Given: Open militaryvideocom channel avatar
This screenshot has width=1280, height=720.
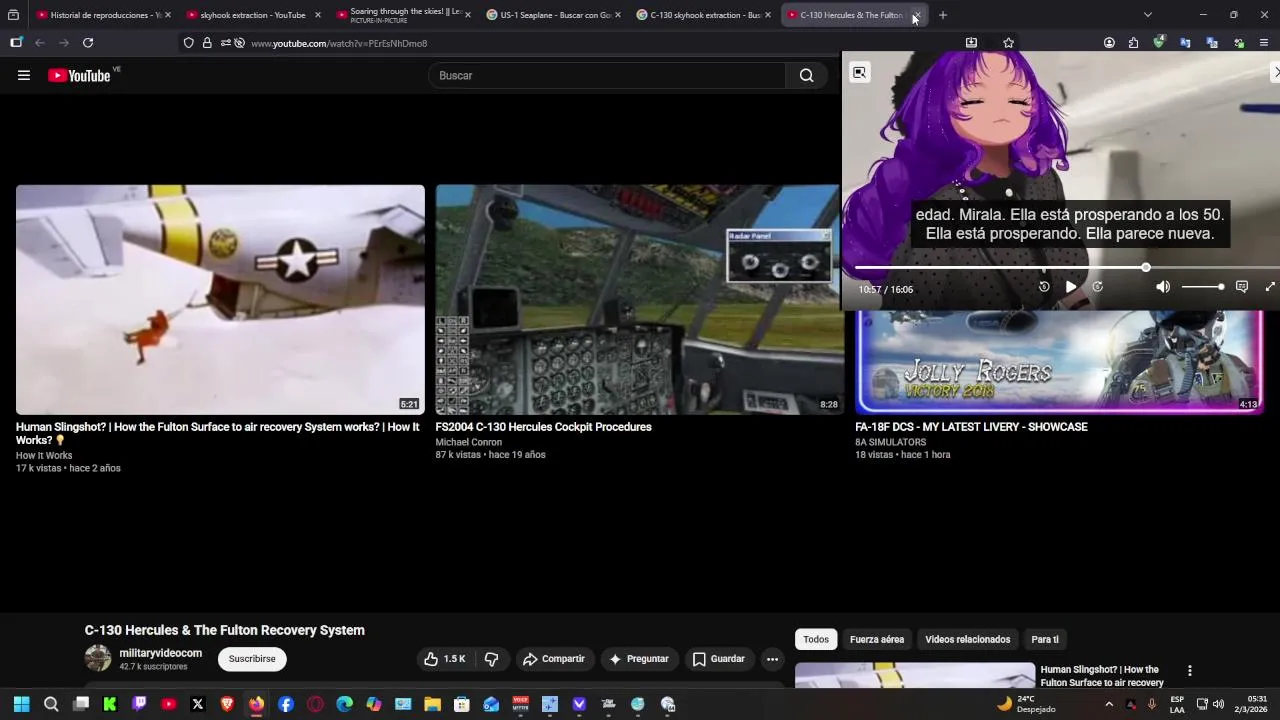Looking at the screenshot, I should click(x=98, y=658).
